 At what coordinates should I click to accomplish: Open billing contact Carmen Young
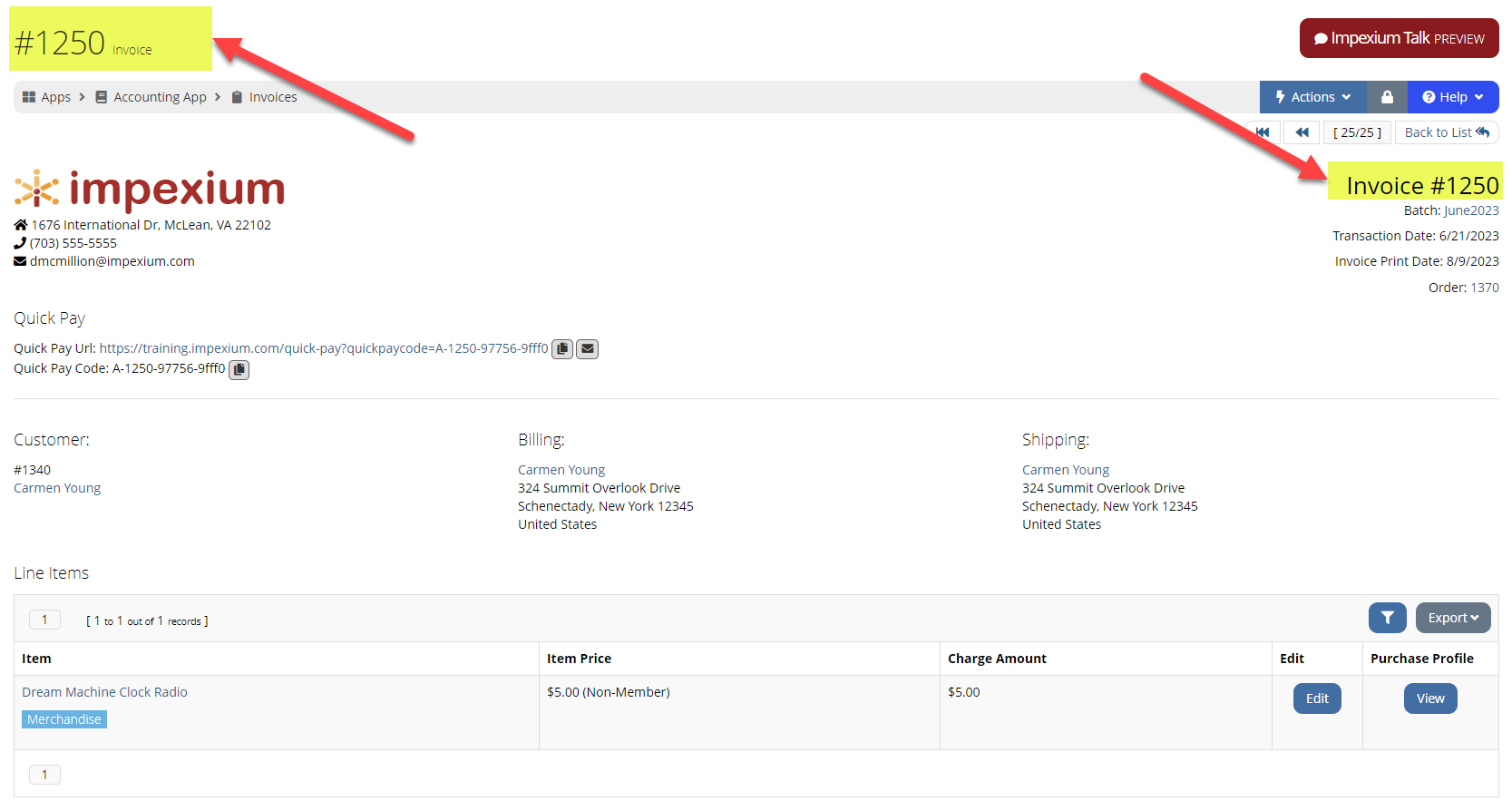pos(561,470)
